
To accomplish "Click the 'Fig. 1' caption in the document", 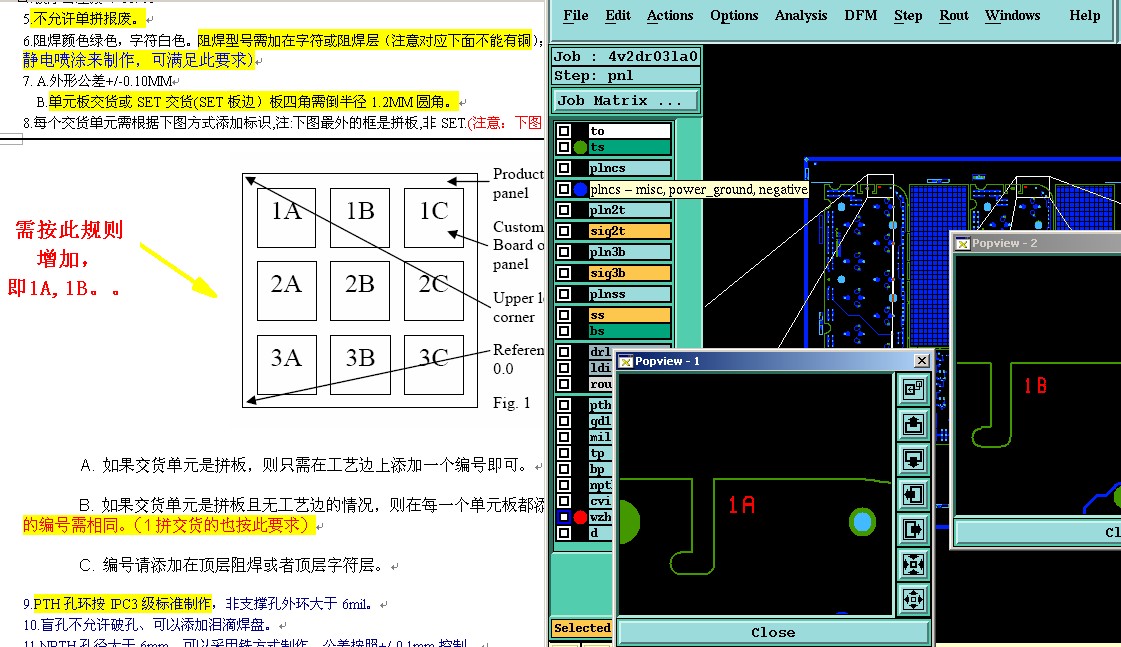I will [512, 403].
